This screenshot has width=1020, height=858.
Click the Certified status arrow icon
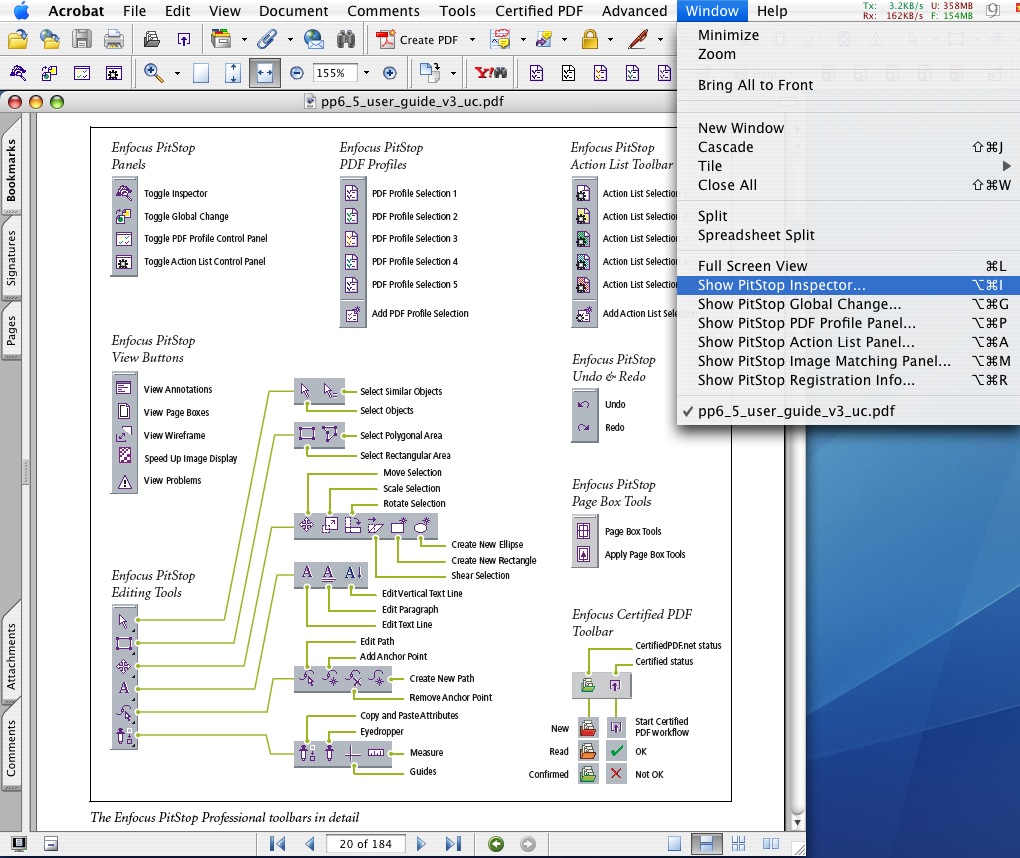point(184,40)
